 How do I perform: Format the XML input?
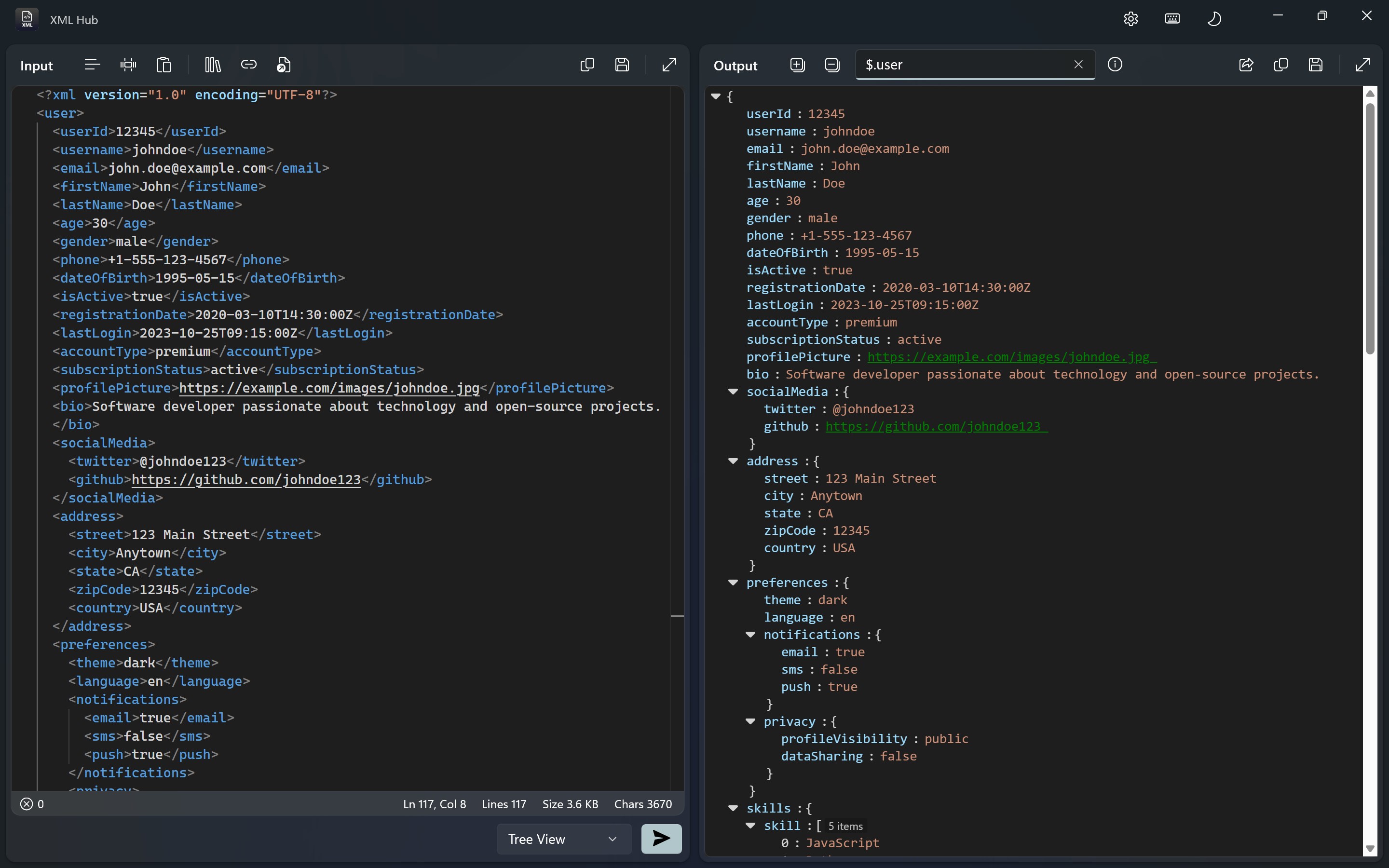pyautogui.click(x=91, y=64)
